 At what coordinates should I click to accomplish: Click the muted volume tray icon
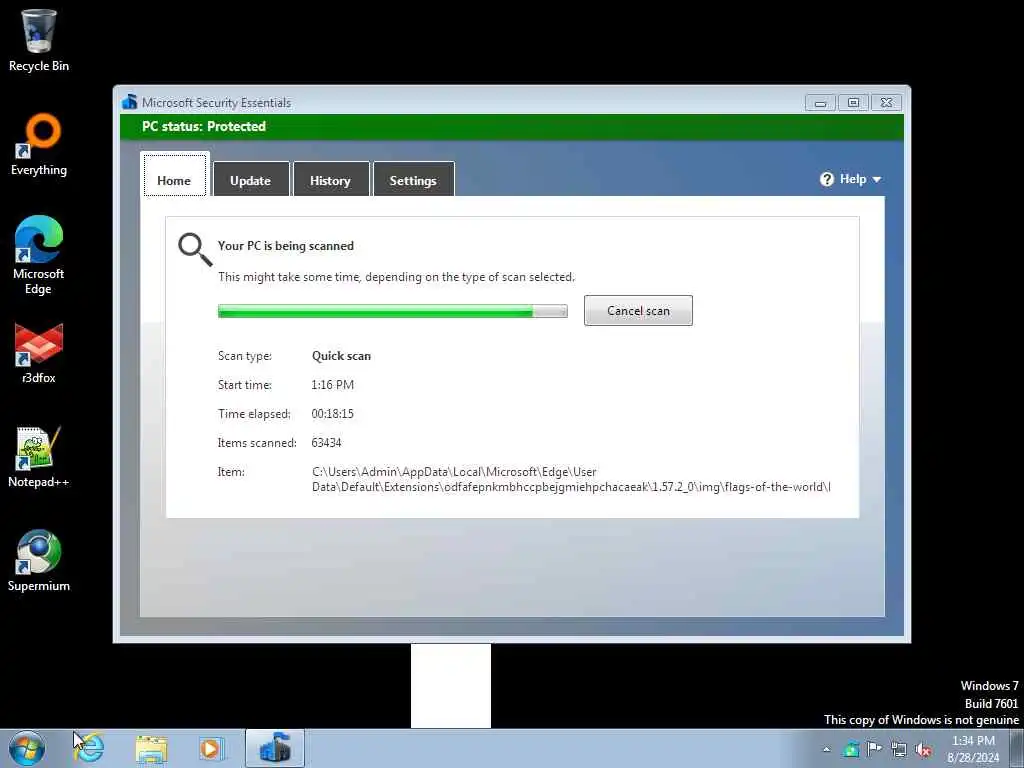point(923,750)
